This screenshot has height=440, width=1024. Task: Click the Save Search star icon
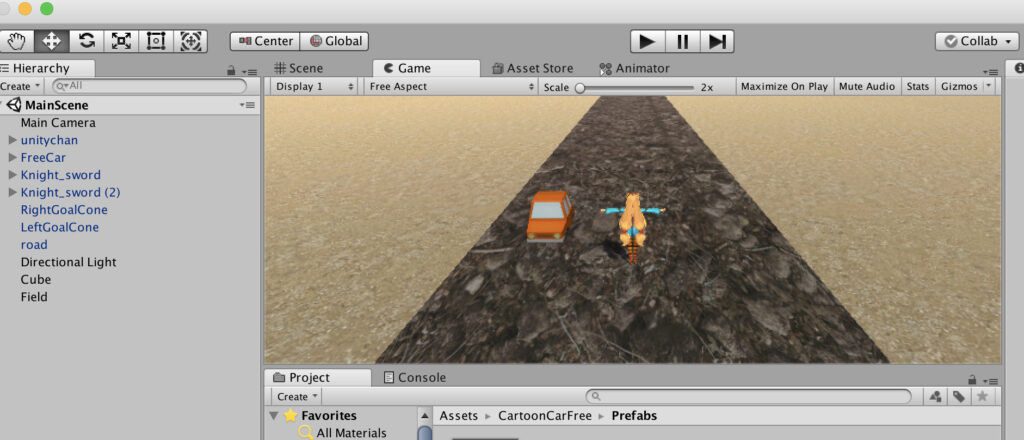pos(982,396)
